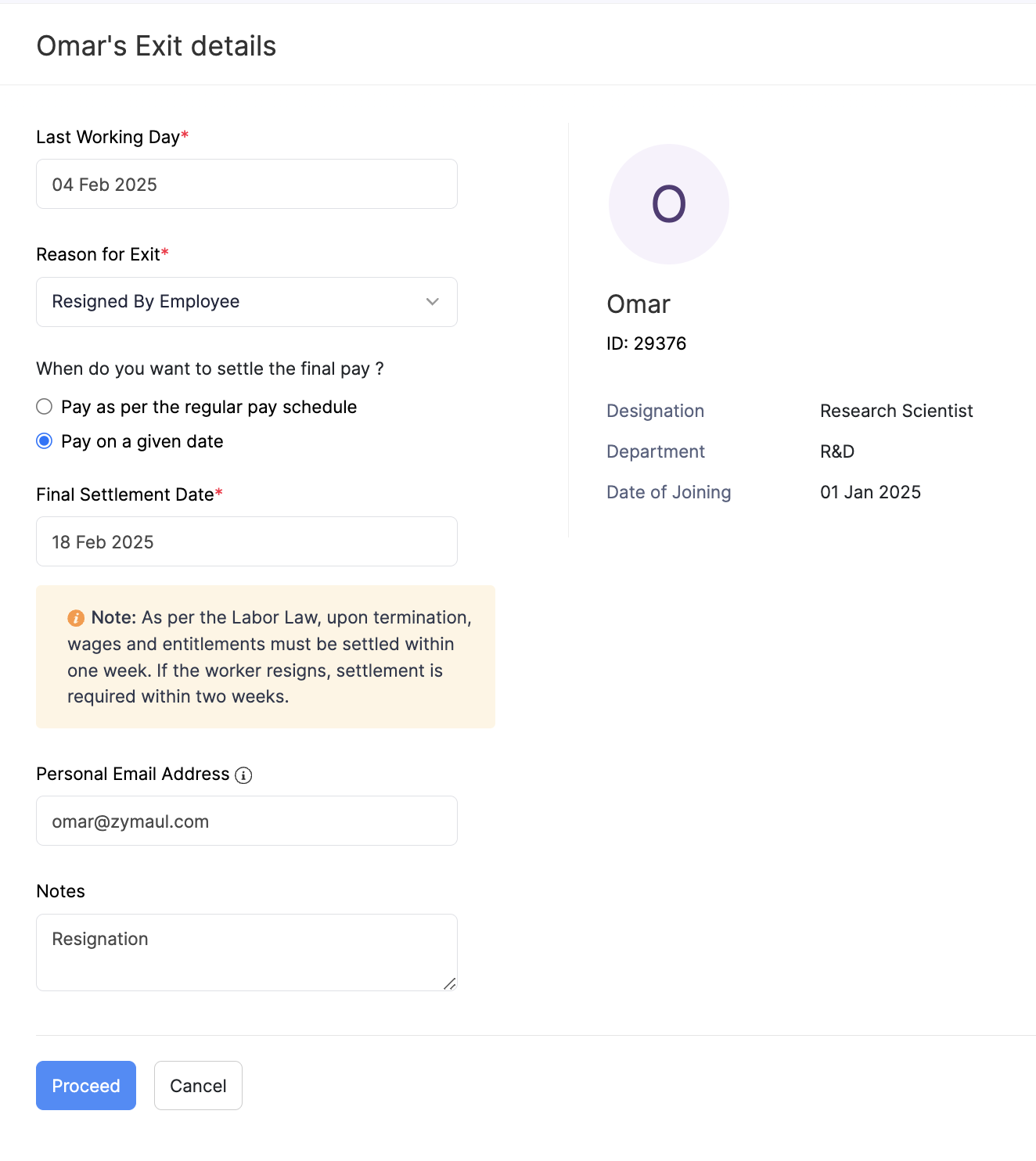Click the orange info icon in the Labor Law note
This screenshot has width=1036, height=1161.
(76, 618)
